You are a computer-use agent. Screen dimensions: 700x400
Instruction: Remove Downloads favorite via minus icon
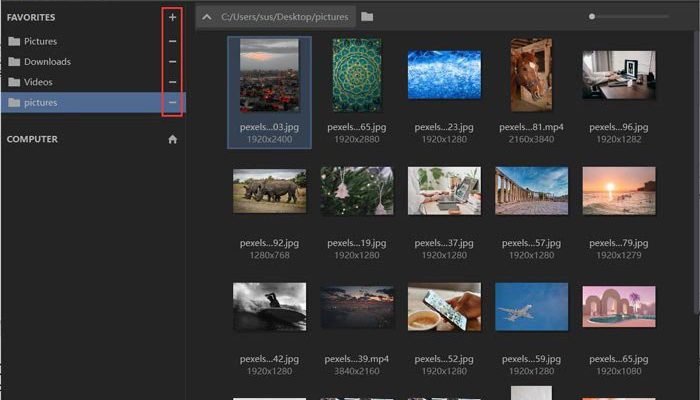(172, 62)
